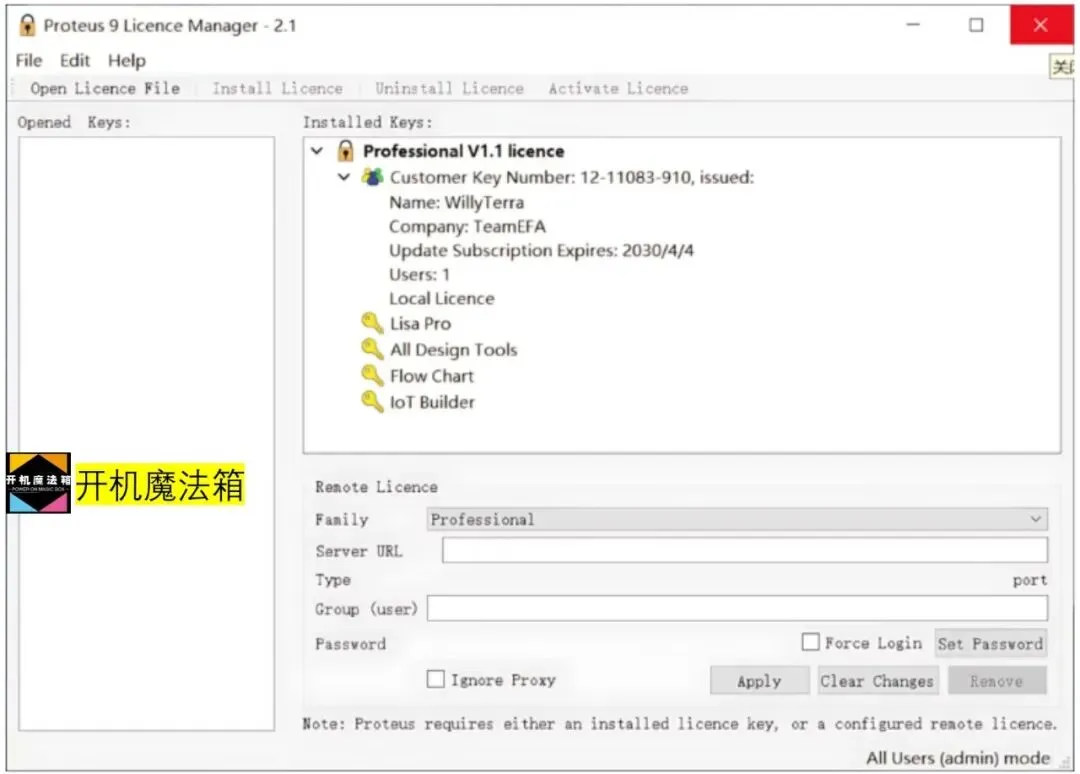
Task: Select the All Design Tools entry
Action: coord(453,350)
